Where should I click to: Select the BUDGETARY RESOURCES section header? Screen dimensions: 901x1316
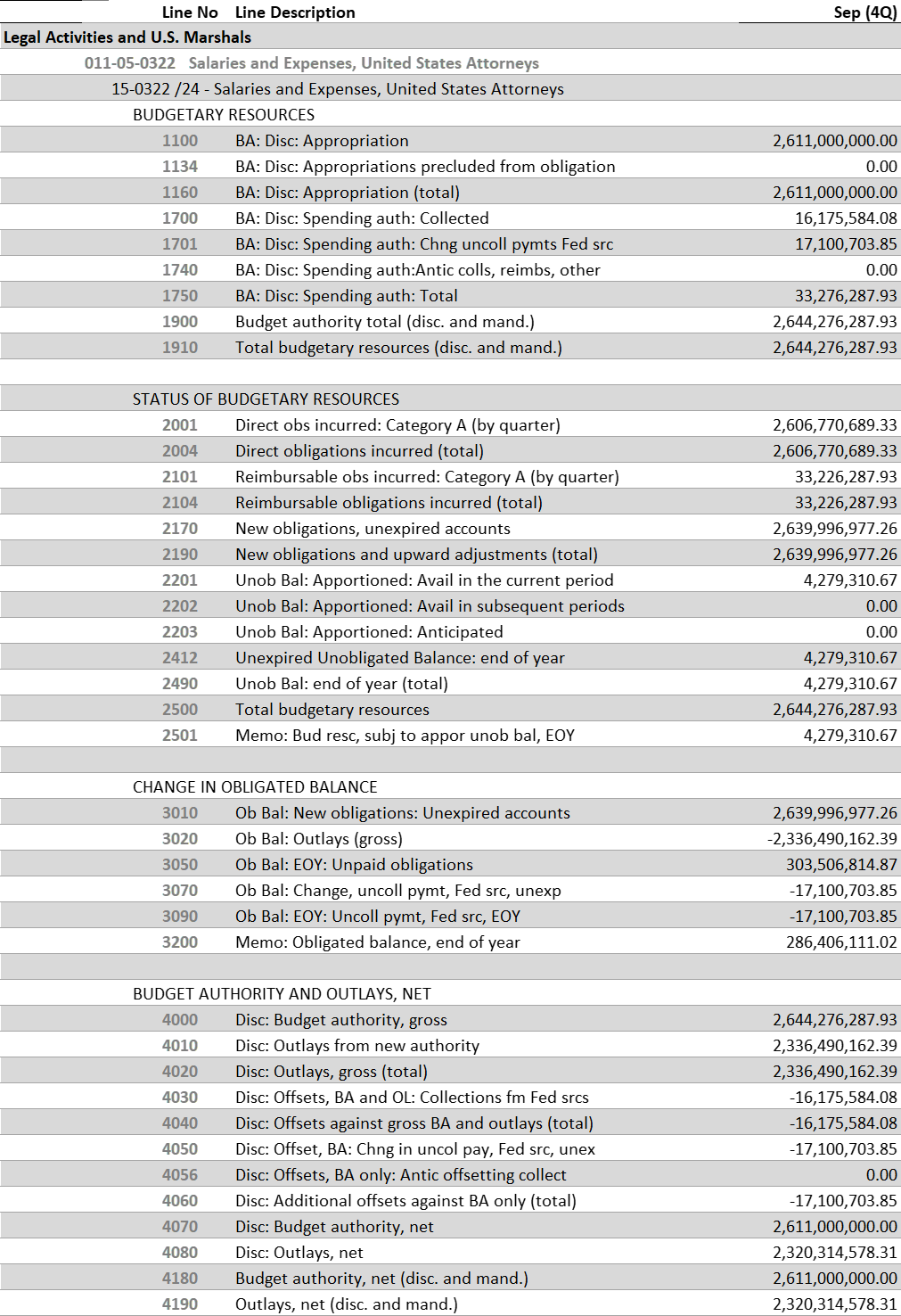(223, 114)
